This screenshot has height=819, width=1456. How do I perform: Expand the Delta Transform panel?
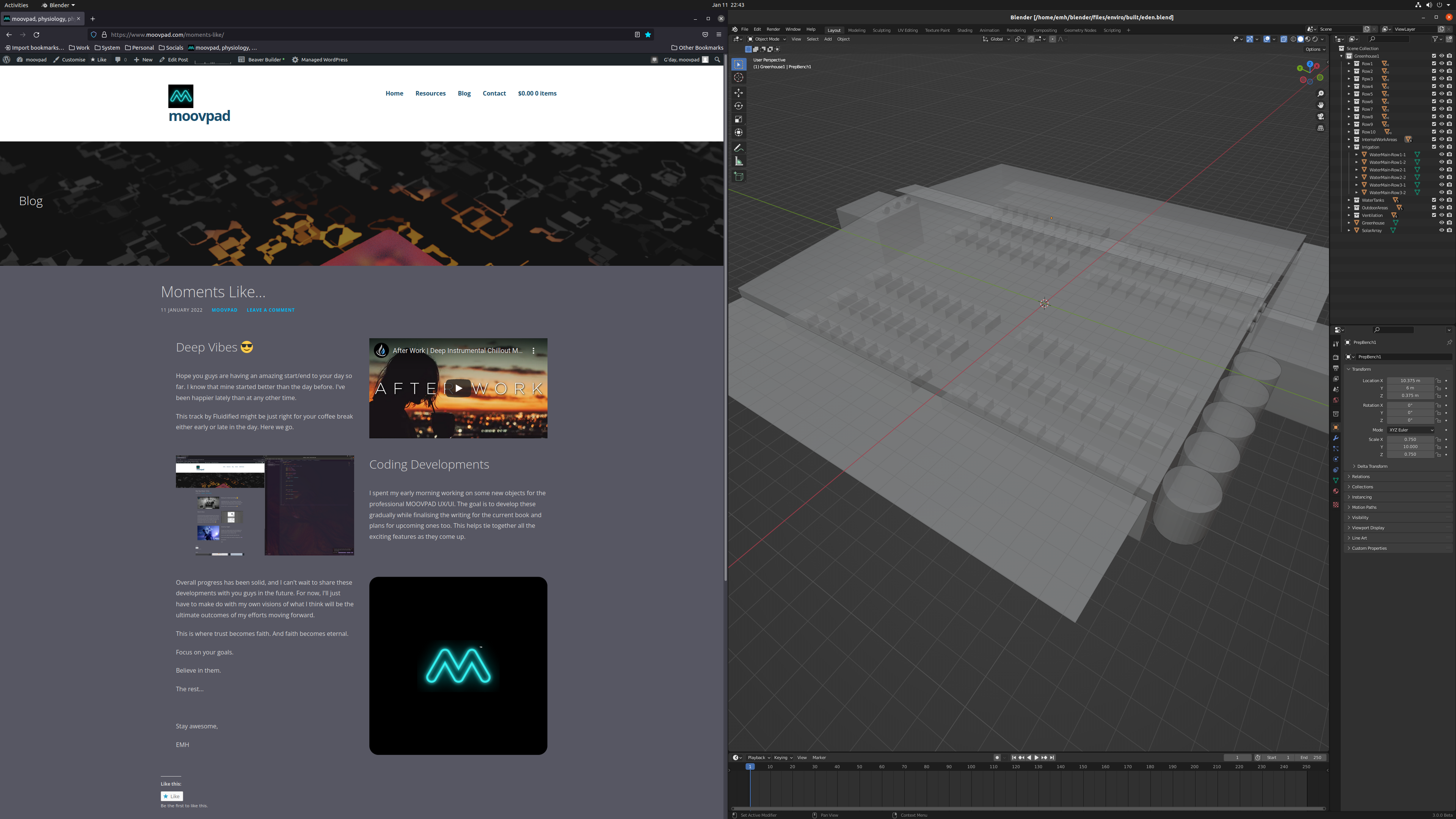(1372, 466)
